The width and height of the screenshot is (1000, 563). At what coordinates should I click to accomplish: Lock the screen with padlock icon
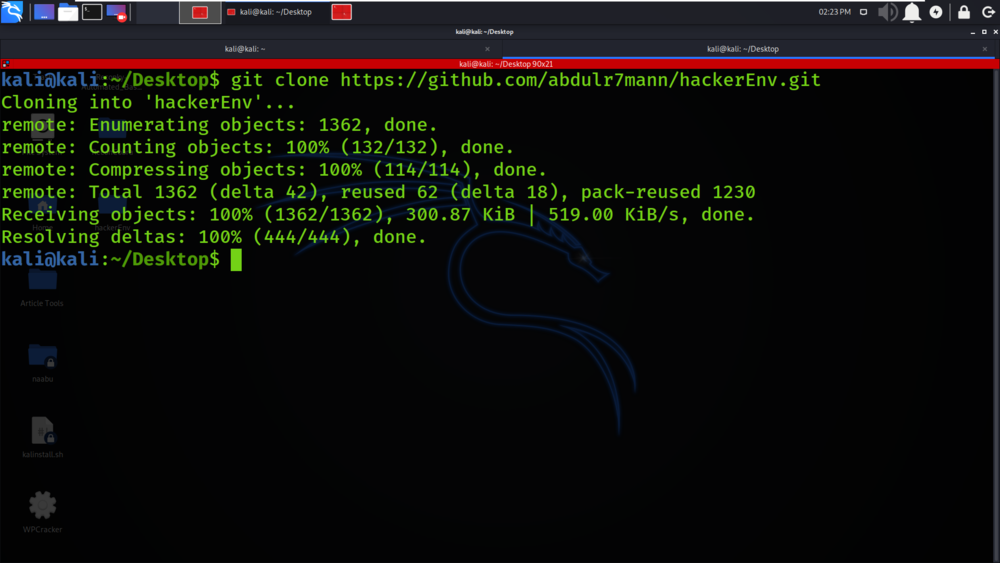pos(964,12)
